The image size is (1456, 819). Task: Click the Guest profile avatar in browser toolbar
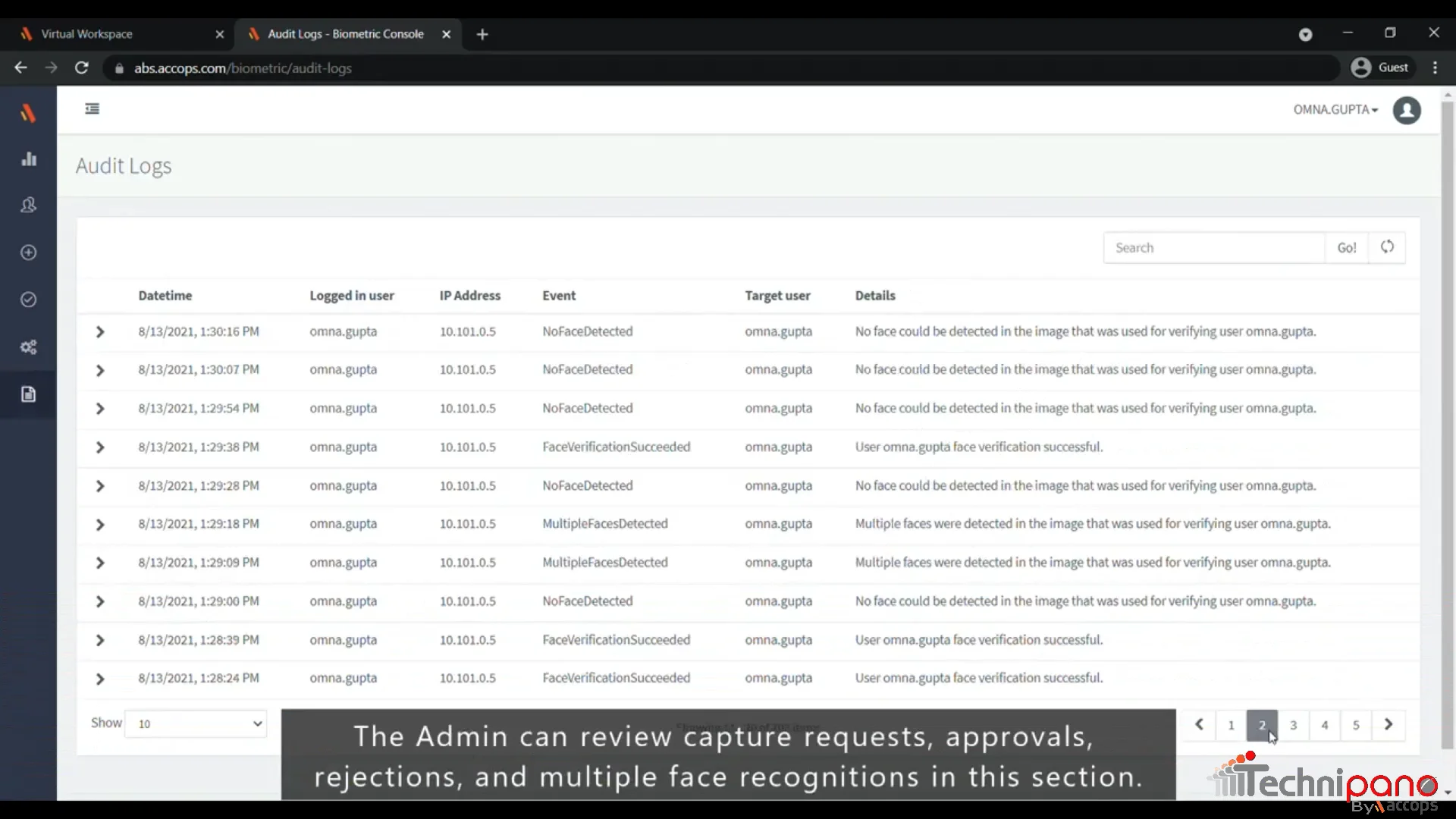click(1360, 67)
